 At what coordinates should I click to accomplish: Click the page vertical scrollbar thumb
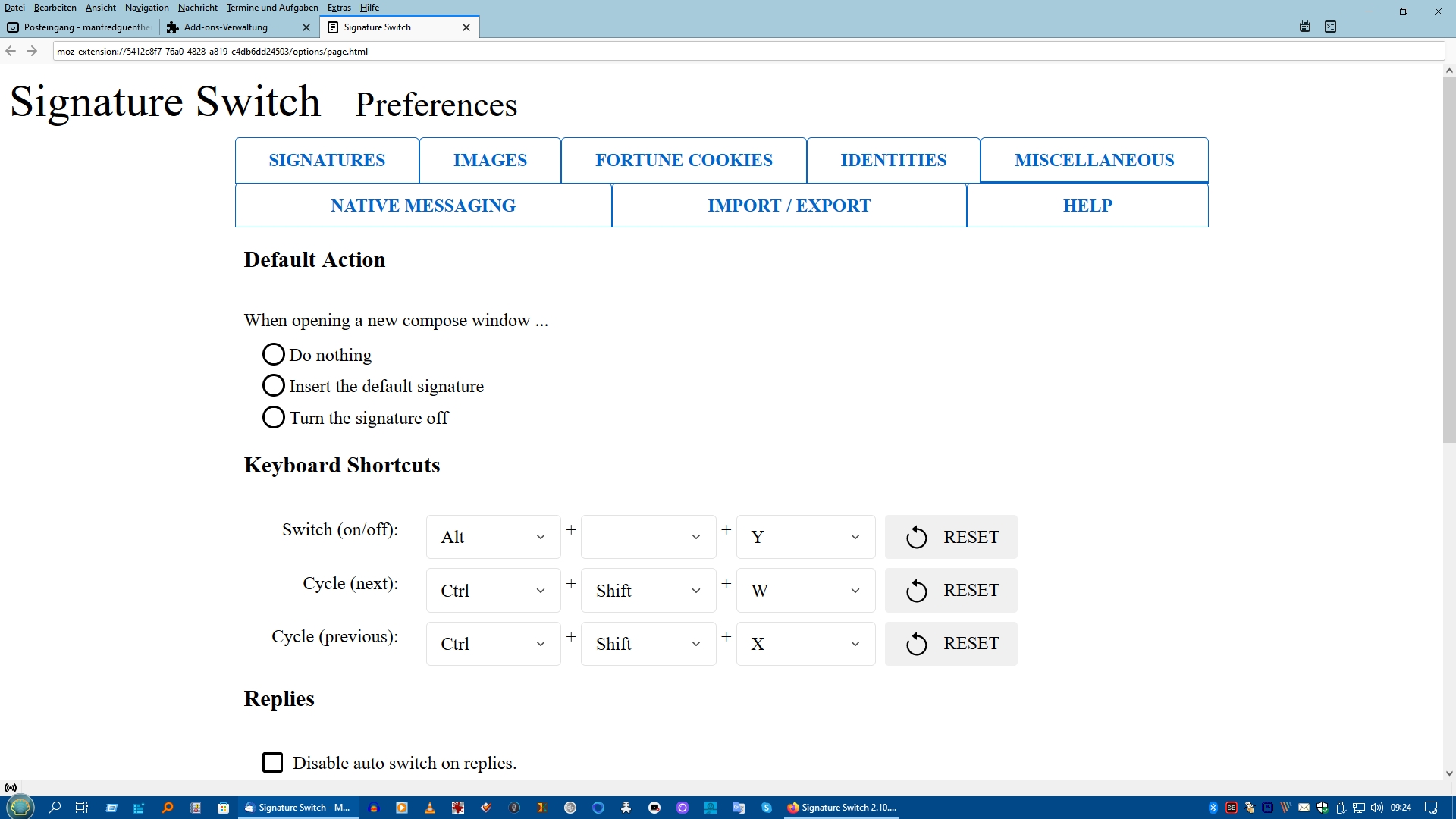point(1448,258)
